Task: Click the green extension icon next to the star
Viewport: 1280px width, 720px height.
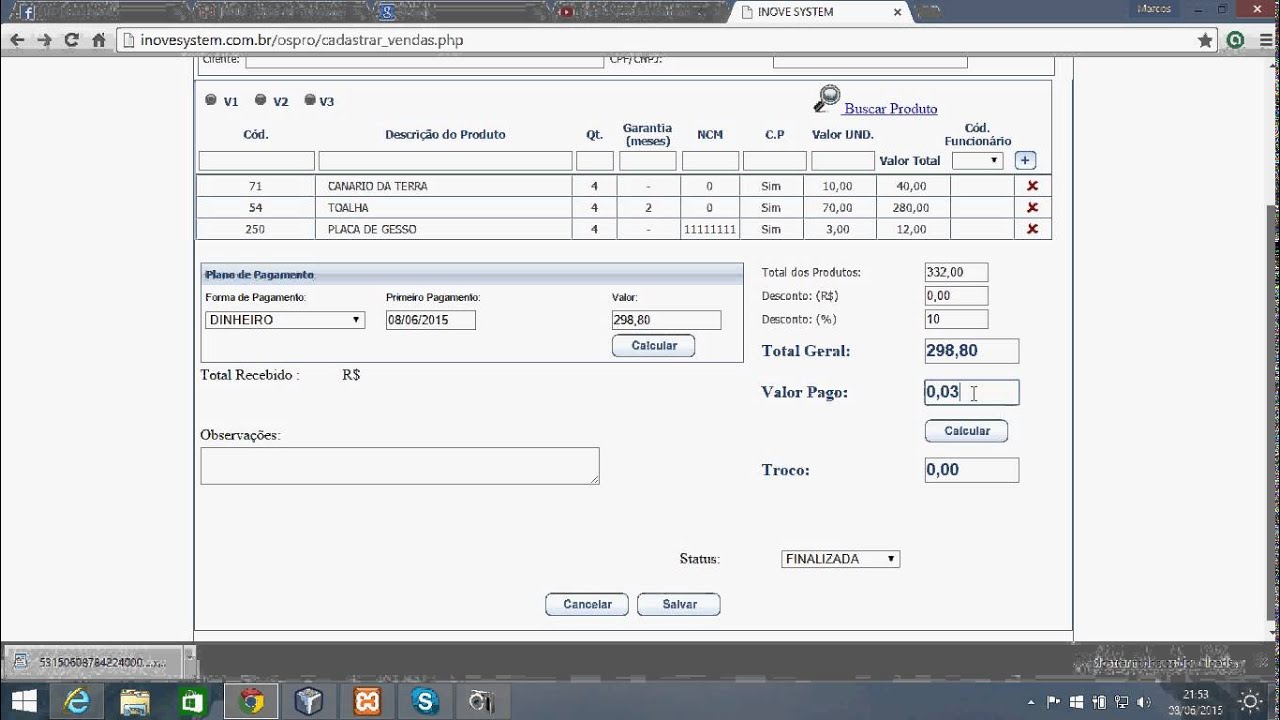Action: [1235, 41]
